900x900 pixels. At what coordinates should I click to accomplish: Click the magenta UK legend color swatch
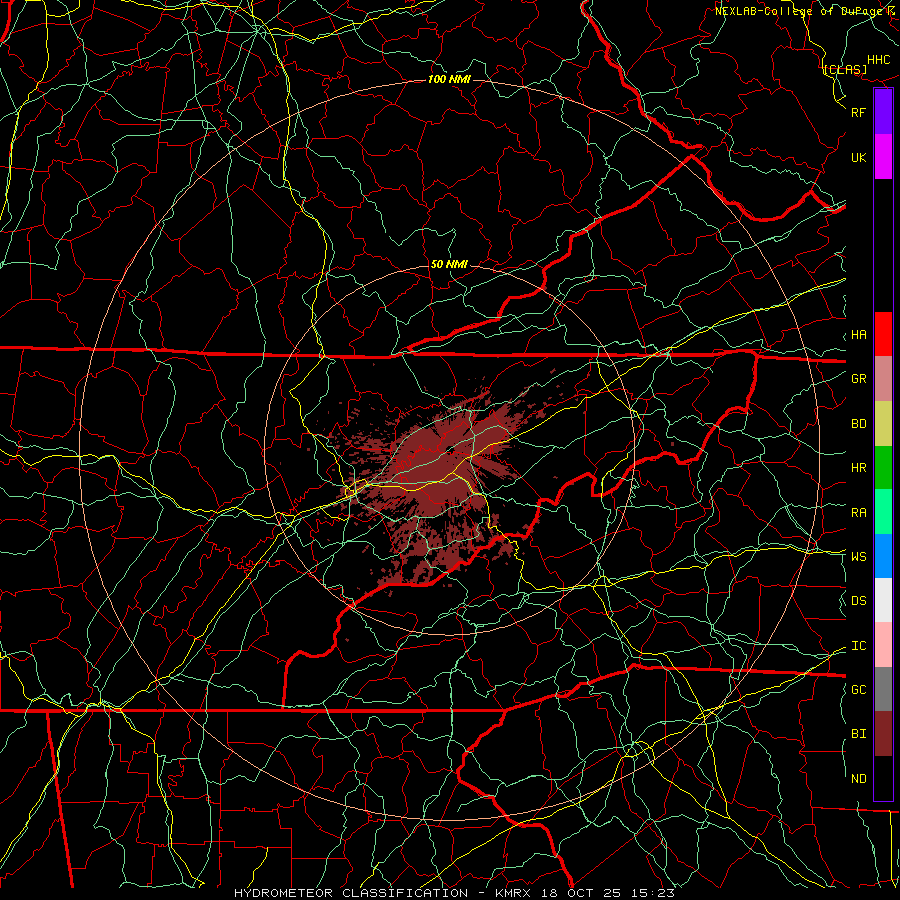click(883, 157)
